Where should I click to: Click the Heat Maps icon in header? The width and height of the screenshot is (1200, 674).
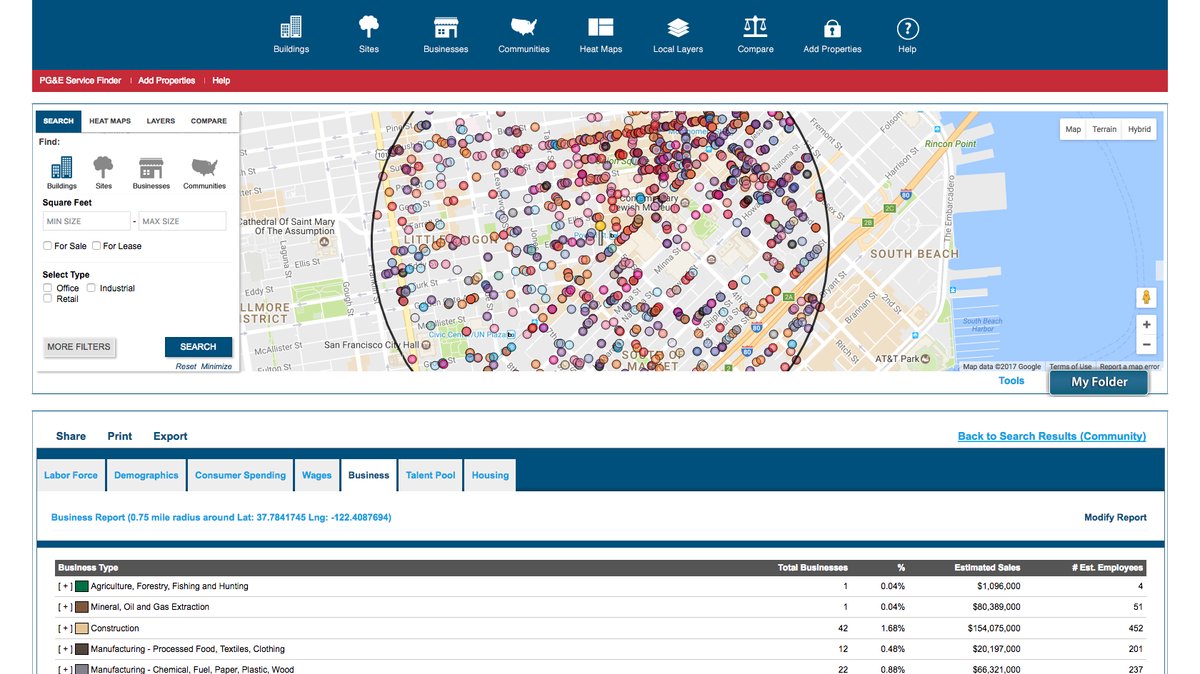click(x=600, y=28)
